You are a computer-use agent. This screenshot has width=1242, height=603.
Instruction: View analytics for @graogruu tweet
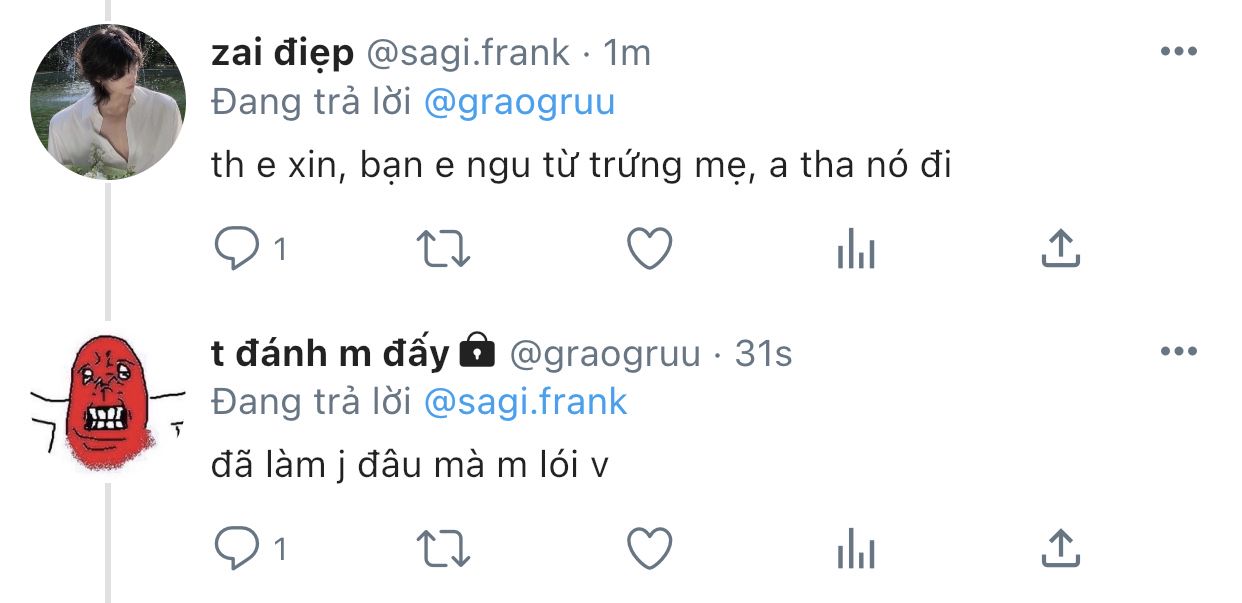pos(856,551)
